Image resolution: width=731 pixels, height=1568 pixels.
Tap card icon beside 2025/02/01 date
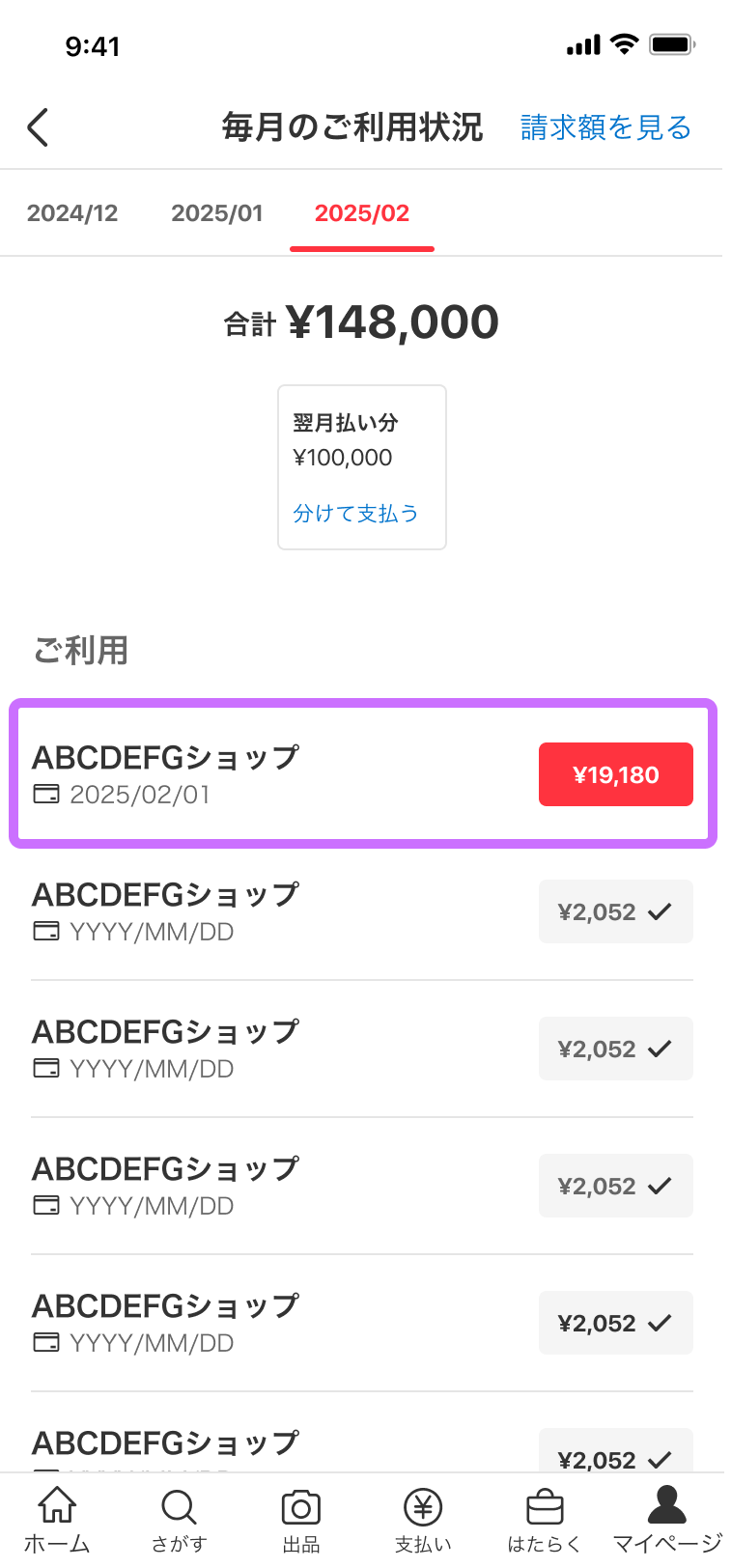[x=46, y=794]
